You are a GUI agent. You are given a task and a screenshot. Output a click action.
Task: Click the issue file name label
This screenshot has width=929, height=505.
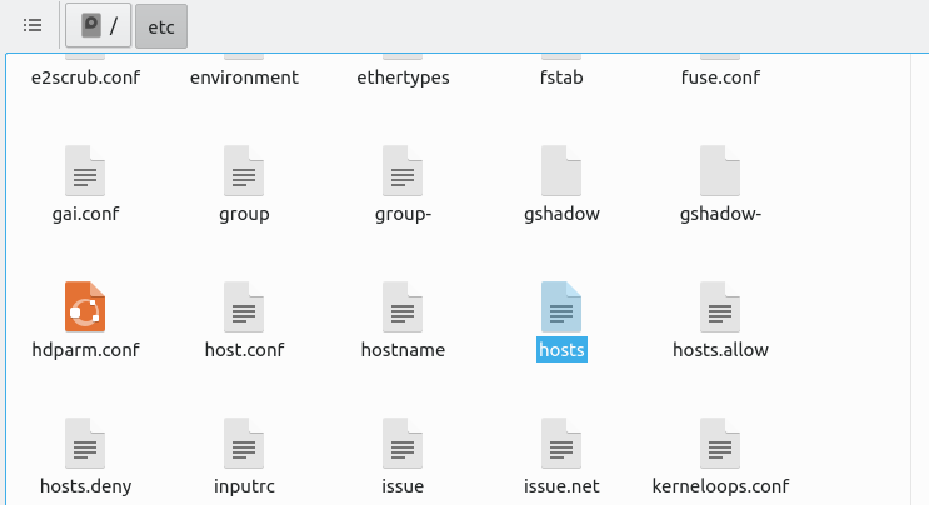coord(403,487)
